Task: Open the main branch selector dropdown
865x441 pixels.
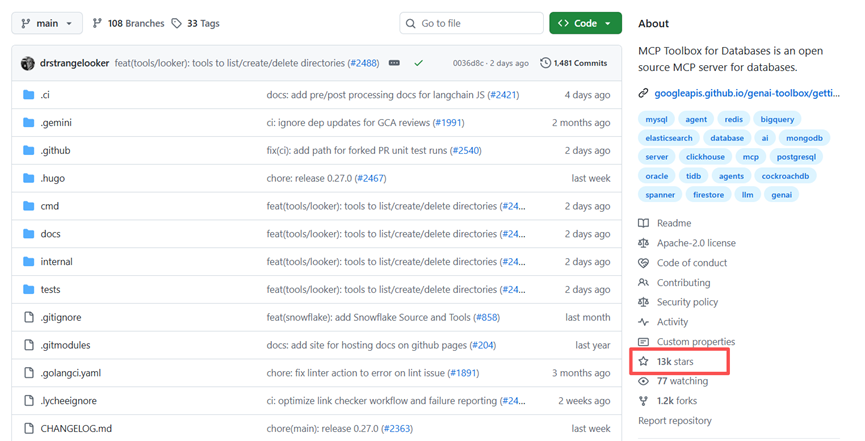Action: (x=47, y=23)
